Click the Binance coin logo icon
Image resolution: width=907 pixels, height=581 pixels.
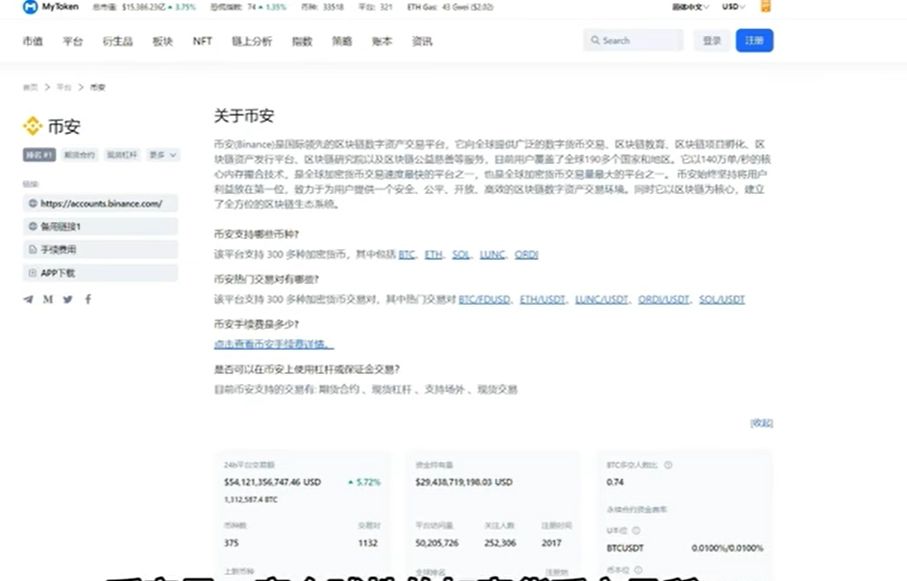32,126
